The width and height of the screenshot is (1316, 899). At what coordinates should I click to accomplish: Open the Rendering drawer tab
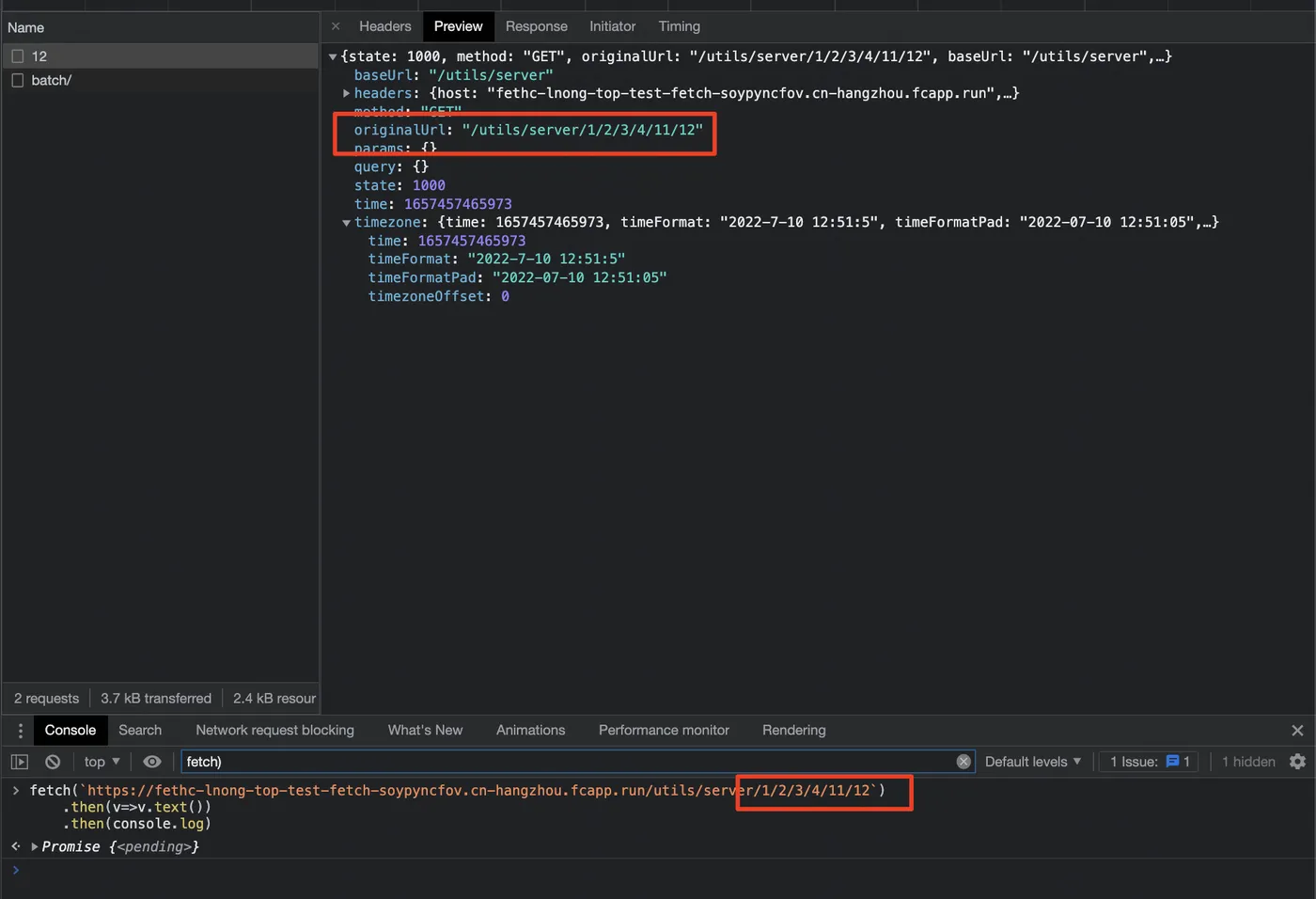[x=794, y=730]
